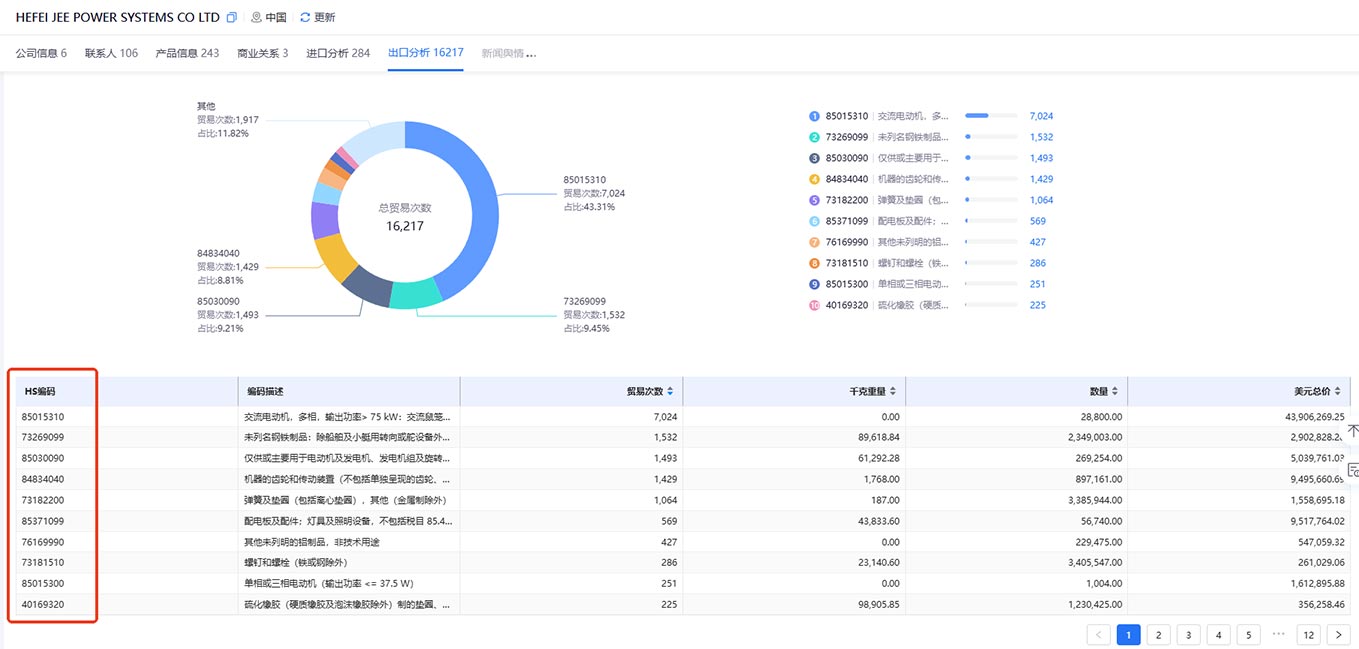1359x649 pixels.
Task: Copy company name HEFEI JEE POWER SYSTEMS
Action: tap(232, 18)
